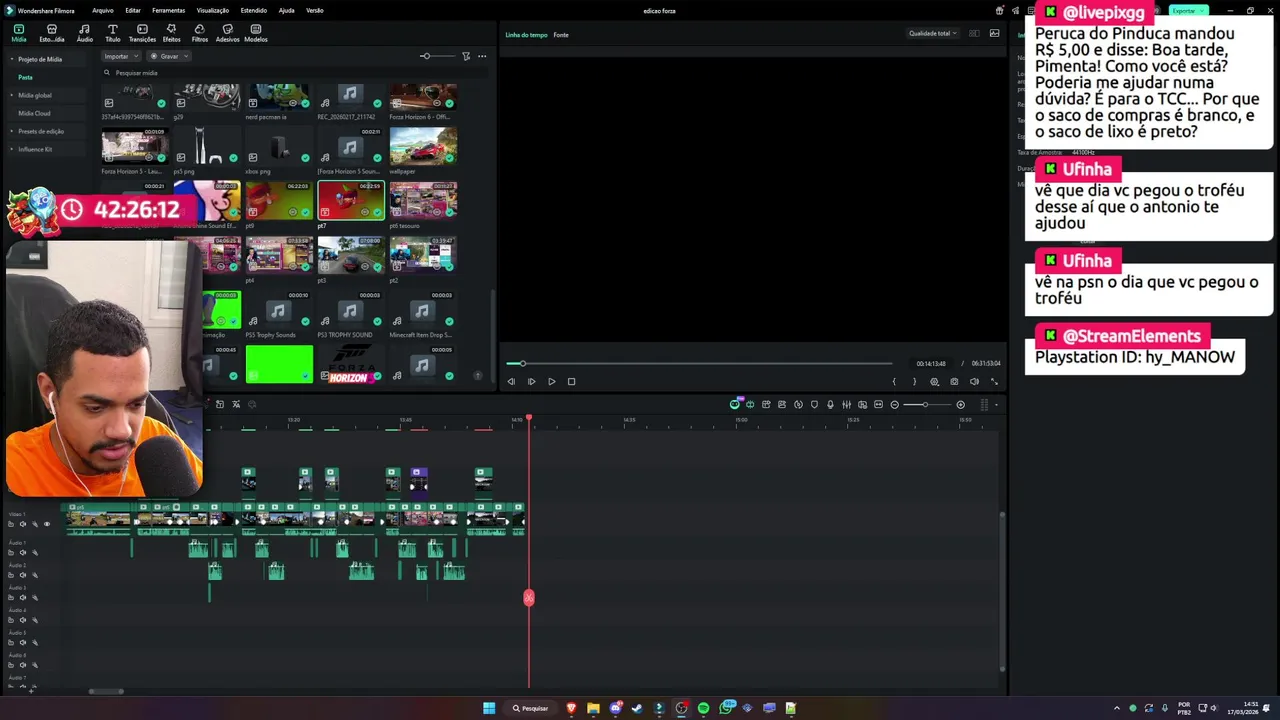Open the Ferramentas menu
The width and height of the screenshot is (1280, 720).
168,10
